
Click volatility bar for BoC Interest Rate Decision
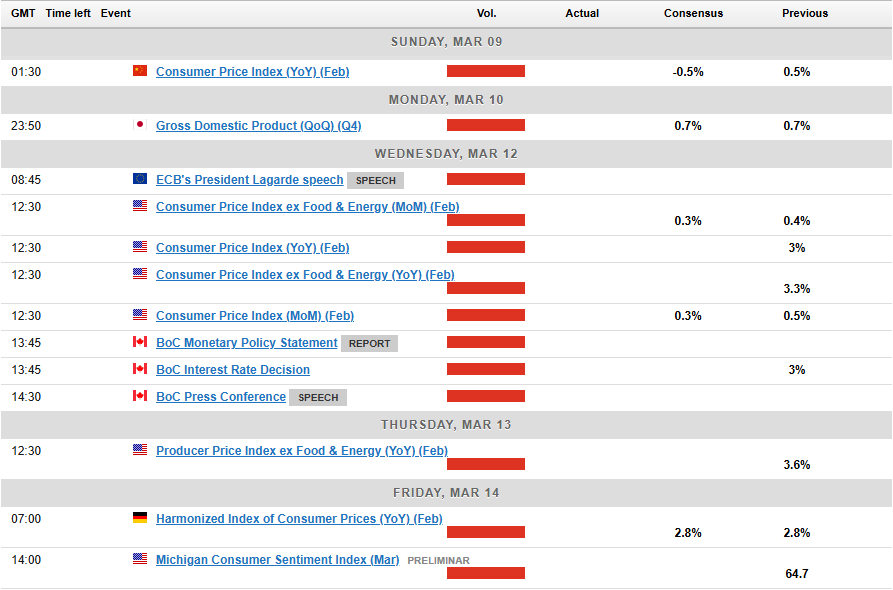(x=485, y=369)
